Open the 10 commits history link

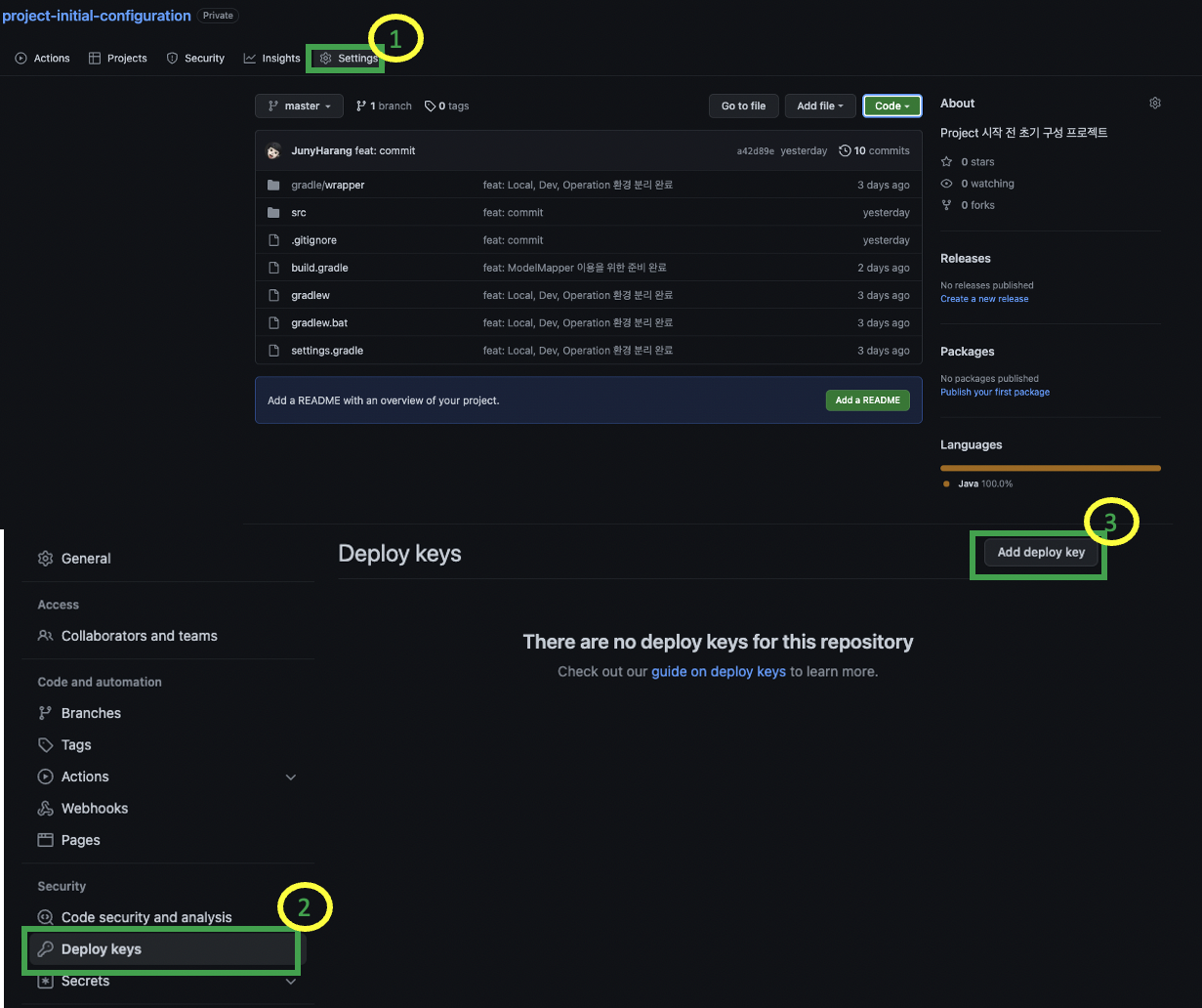pyautogui.click(x=874, y=150)
